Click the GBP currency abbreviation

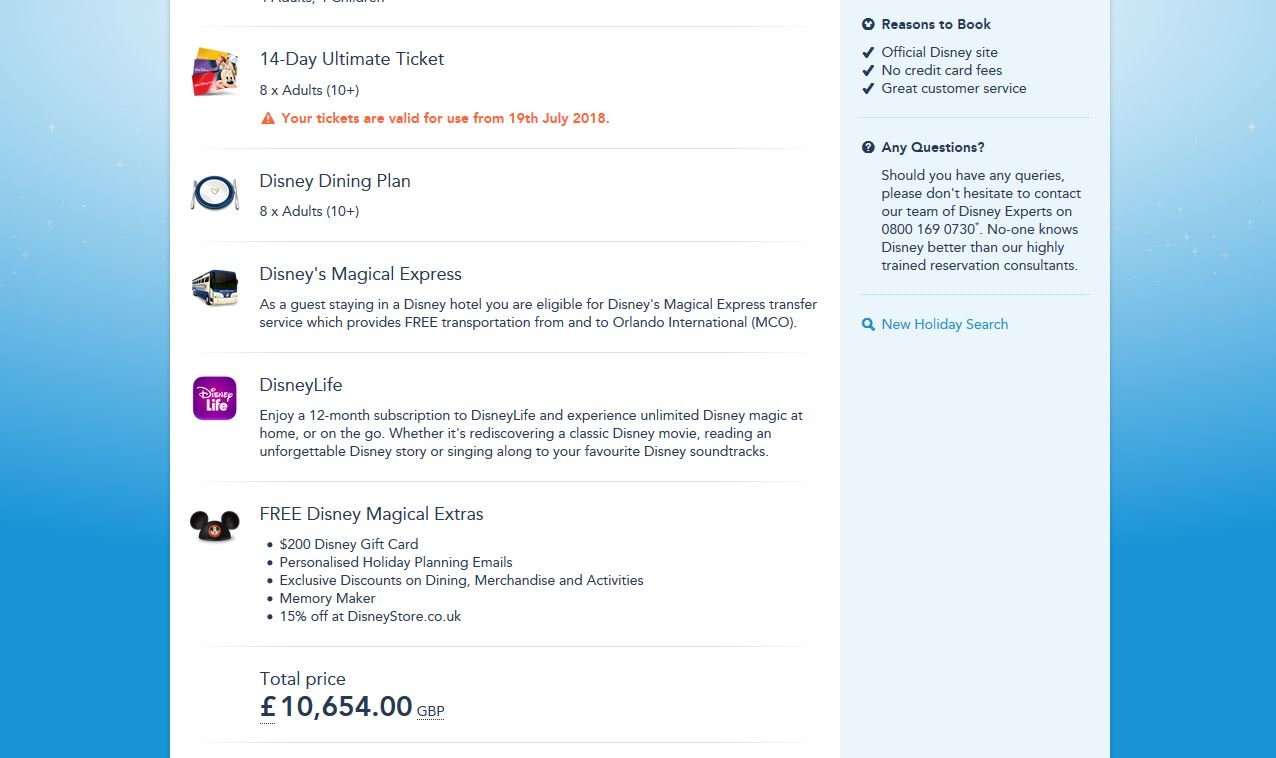(430, 711)
